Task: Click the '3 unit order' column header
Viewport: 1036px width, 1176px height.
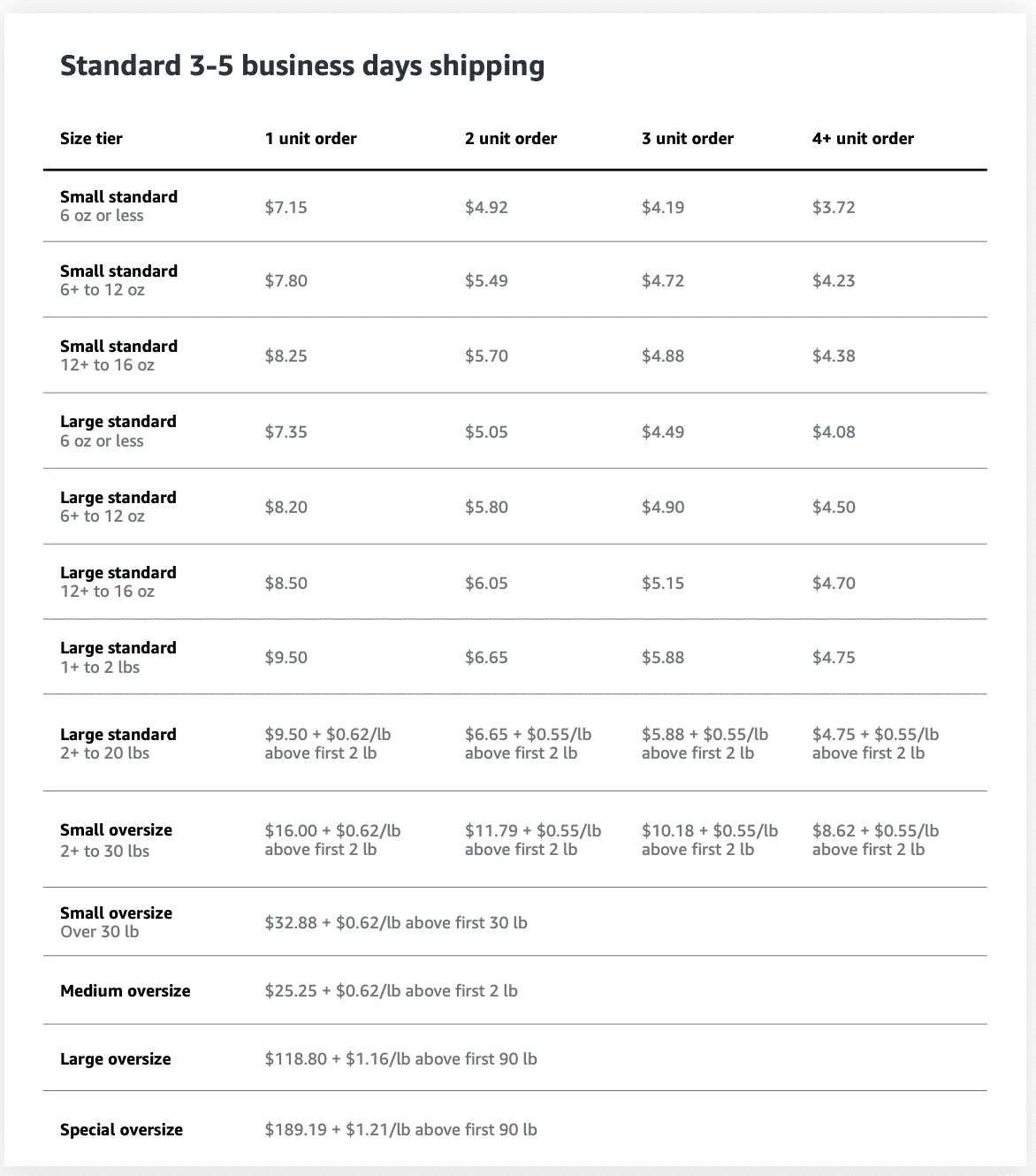Action: tap(687, 139)
